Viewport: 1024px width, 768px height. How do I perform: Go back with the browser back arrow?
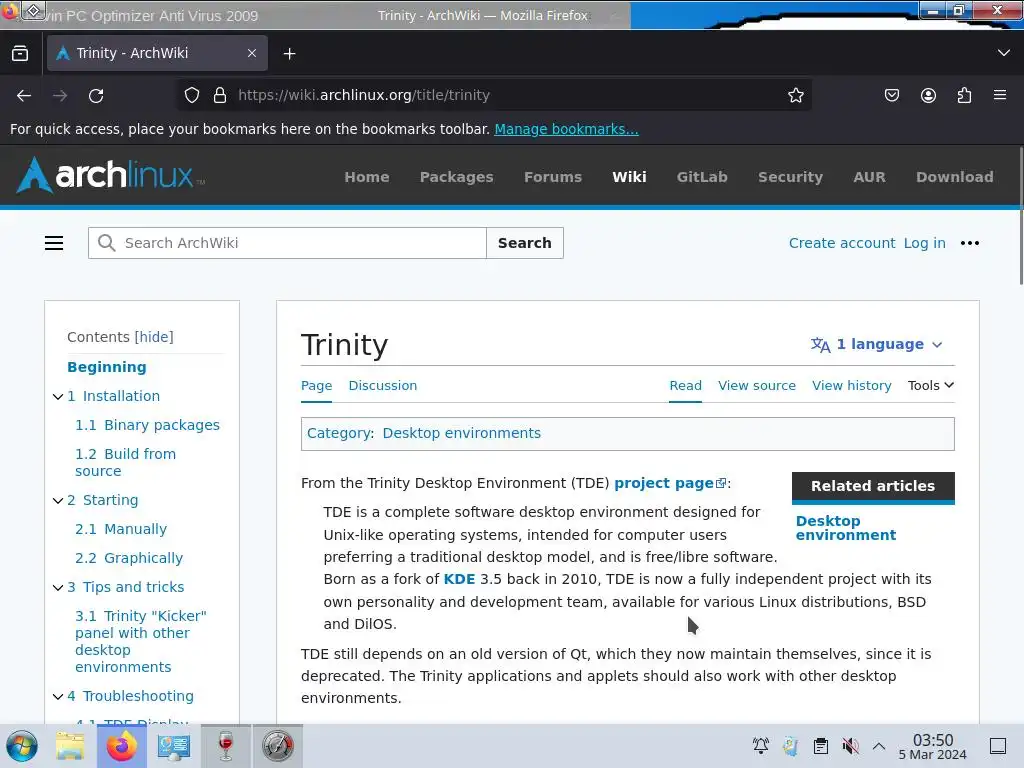click(x=24, y=95)
